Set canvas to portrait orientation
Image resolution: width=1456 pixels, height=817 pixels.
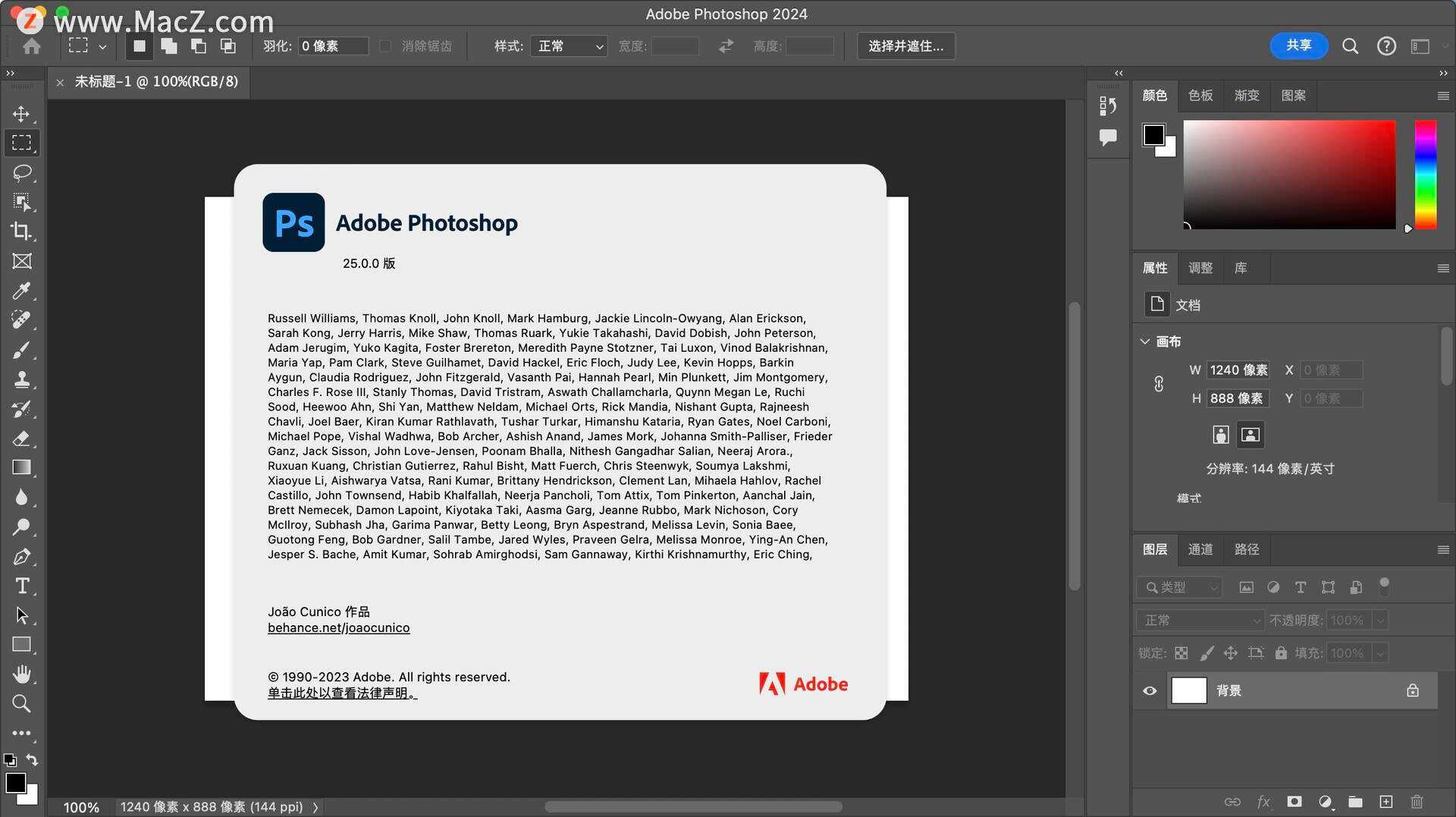(x=1220, y=435)
